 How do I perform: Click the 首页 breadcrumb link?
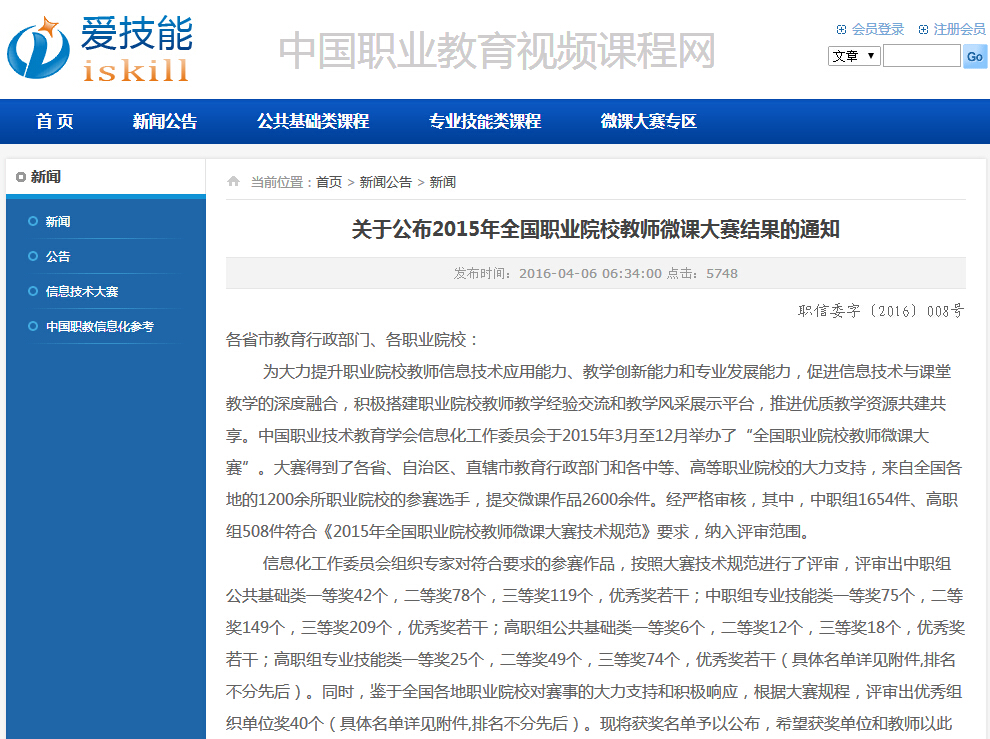coord(329,182)
